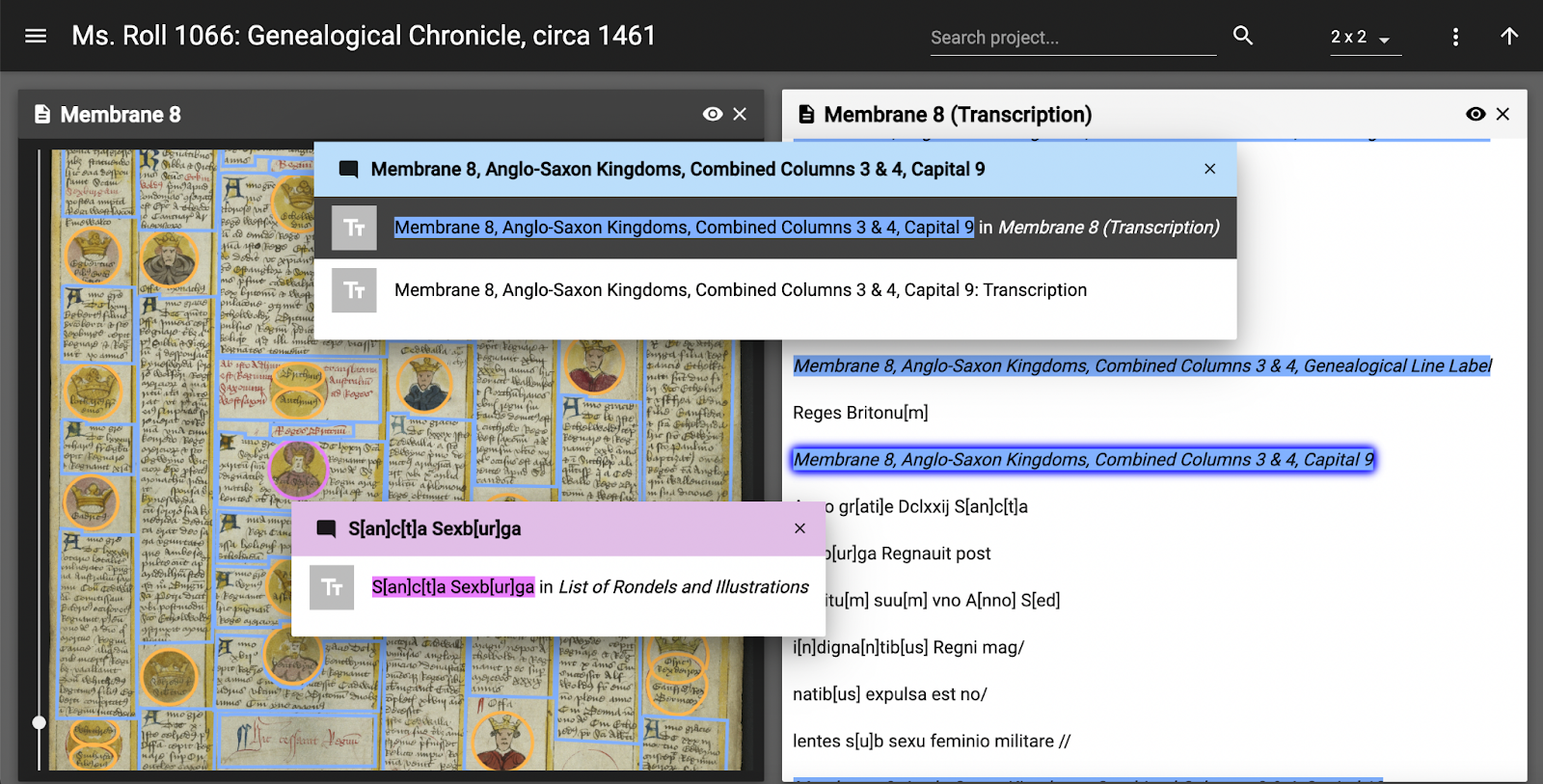Open the vertical three-dots more menu
Screen dimensions: 1543x784
[x=1455, y=37]
